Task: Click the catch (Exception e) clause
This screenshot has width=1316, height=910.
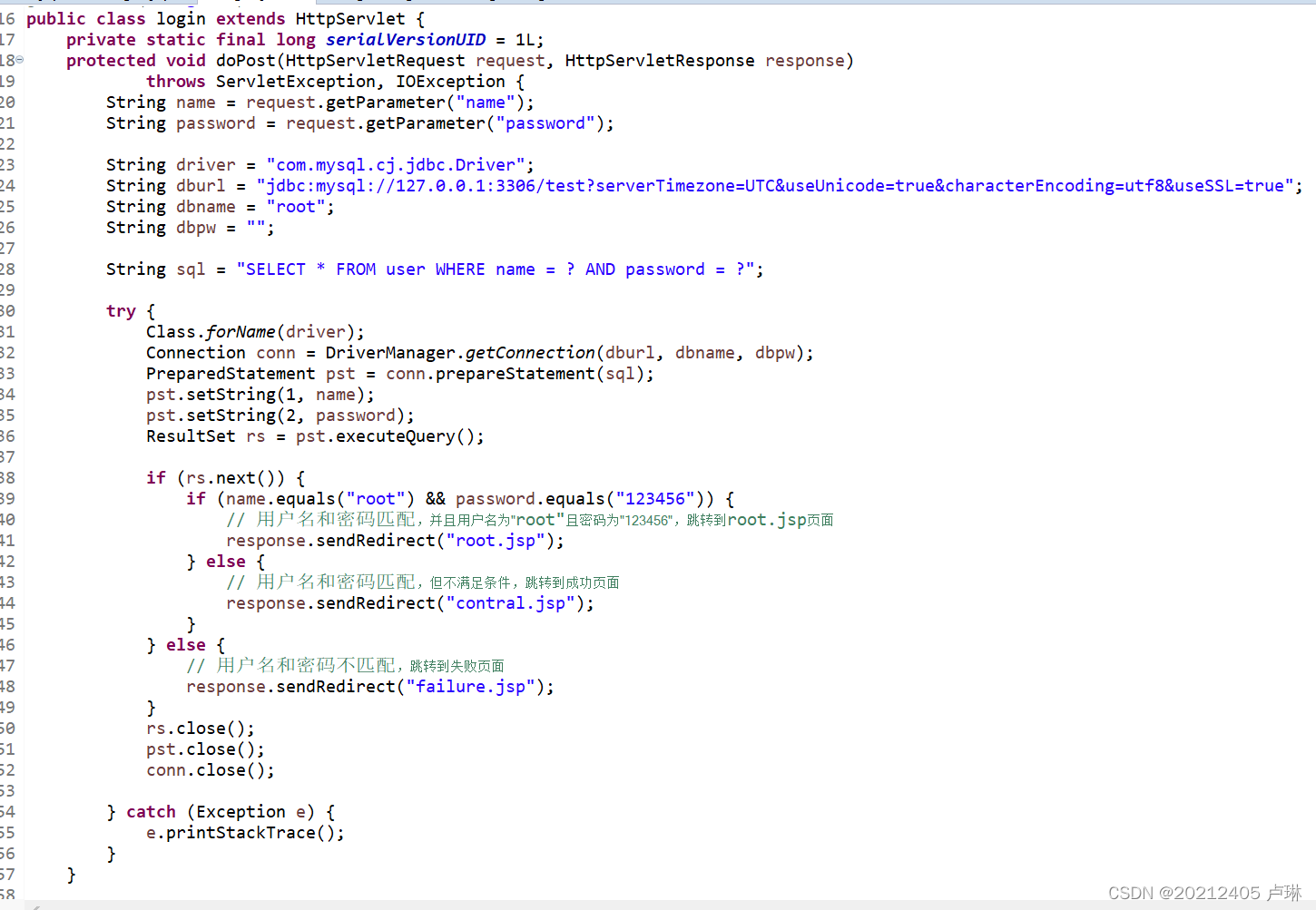Action: 221,812
